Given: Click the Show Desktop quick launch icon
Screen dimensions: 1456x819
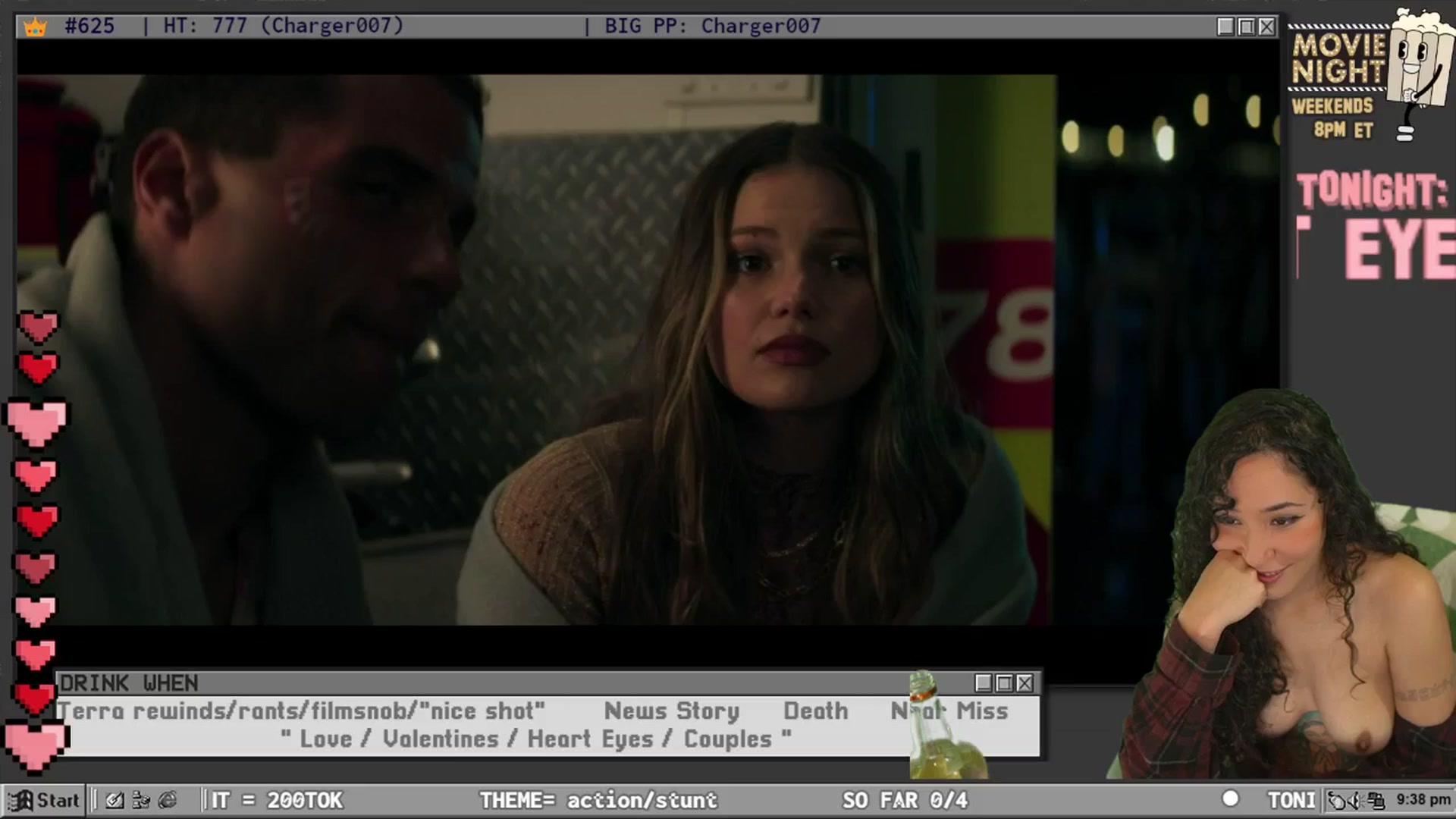Looking at the screenshot, I should (115, 800).
